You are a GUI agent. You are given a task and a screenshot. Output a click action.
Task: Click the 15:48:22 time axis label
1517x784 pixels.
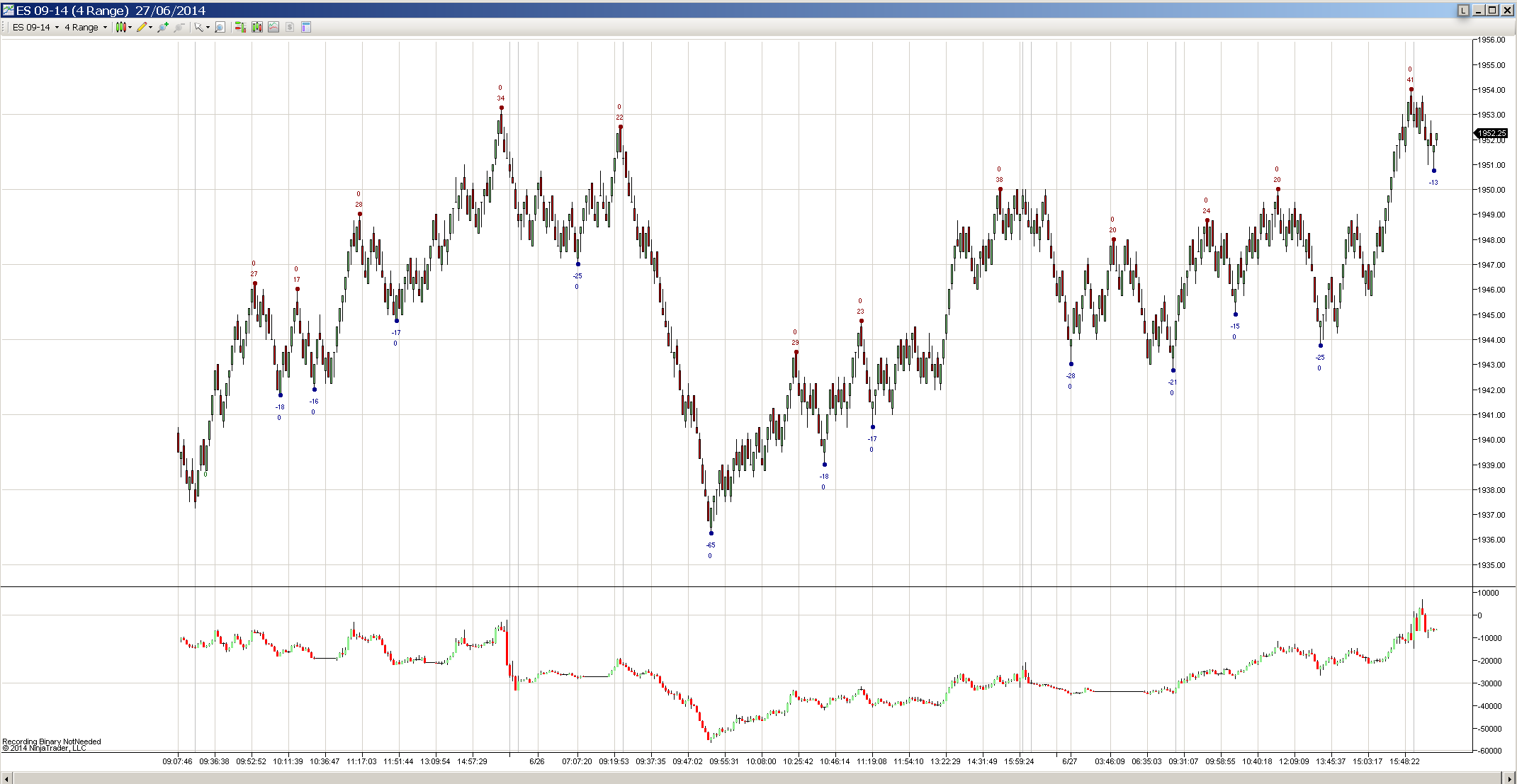click(1404, 762)
